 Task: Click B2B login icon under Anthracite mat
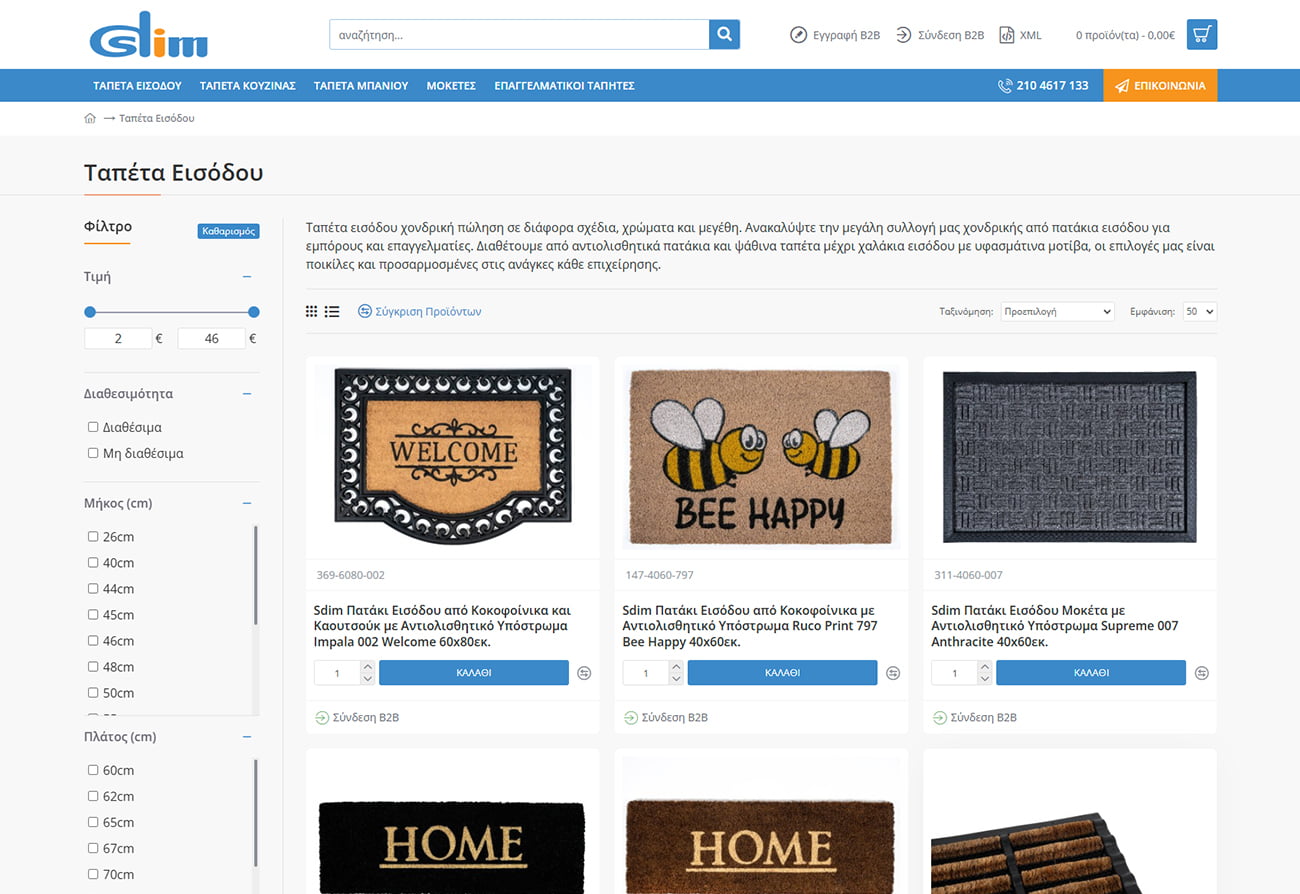(940, 717)
